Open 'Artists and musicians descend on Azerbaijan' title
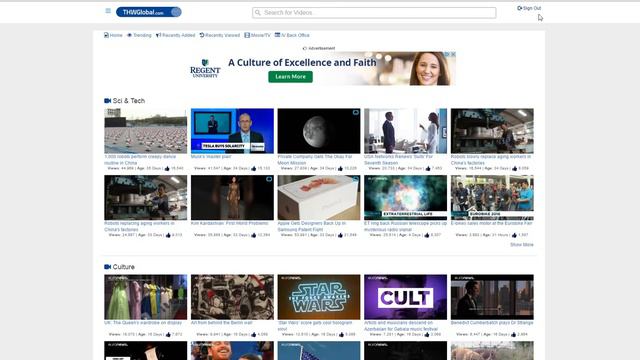The image size is (640, 360). point(401,325)
